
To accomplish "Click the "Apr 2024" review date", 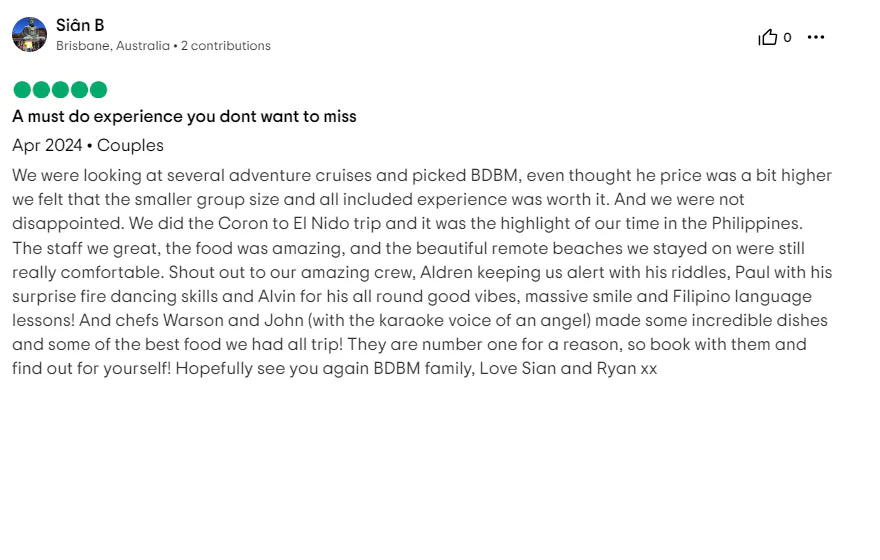I will point(47,146).
